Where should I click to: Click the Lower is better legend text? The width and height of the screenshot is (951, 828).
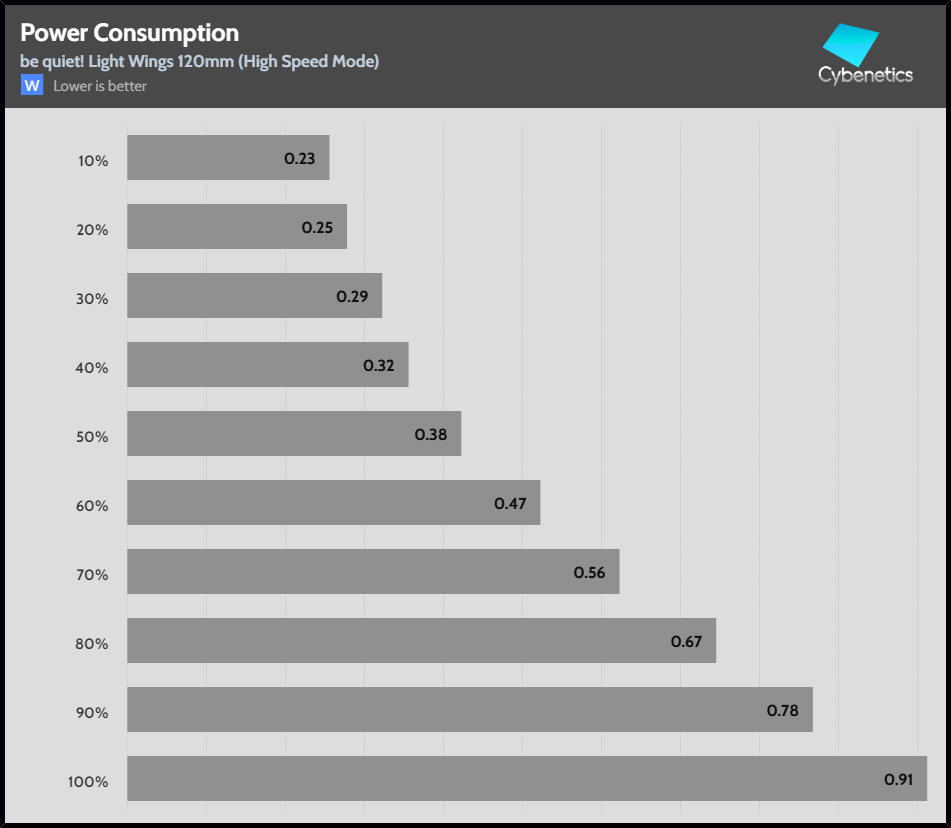click(x=100, y=86)
